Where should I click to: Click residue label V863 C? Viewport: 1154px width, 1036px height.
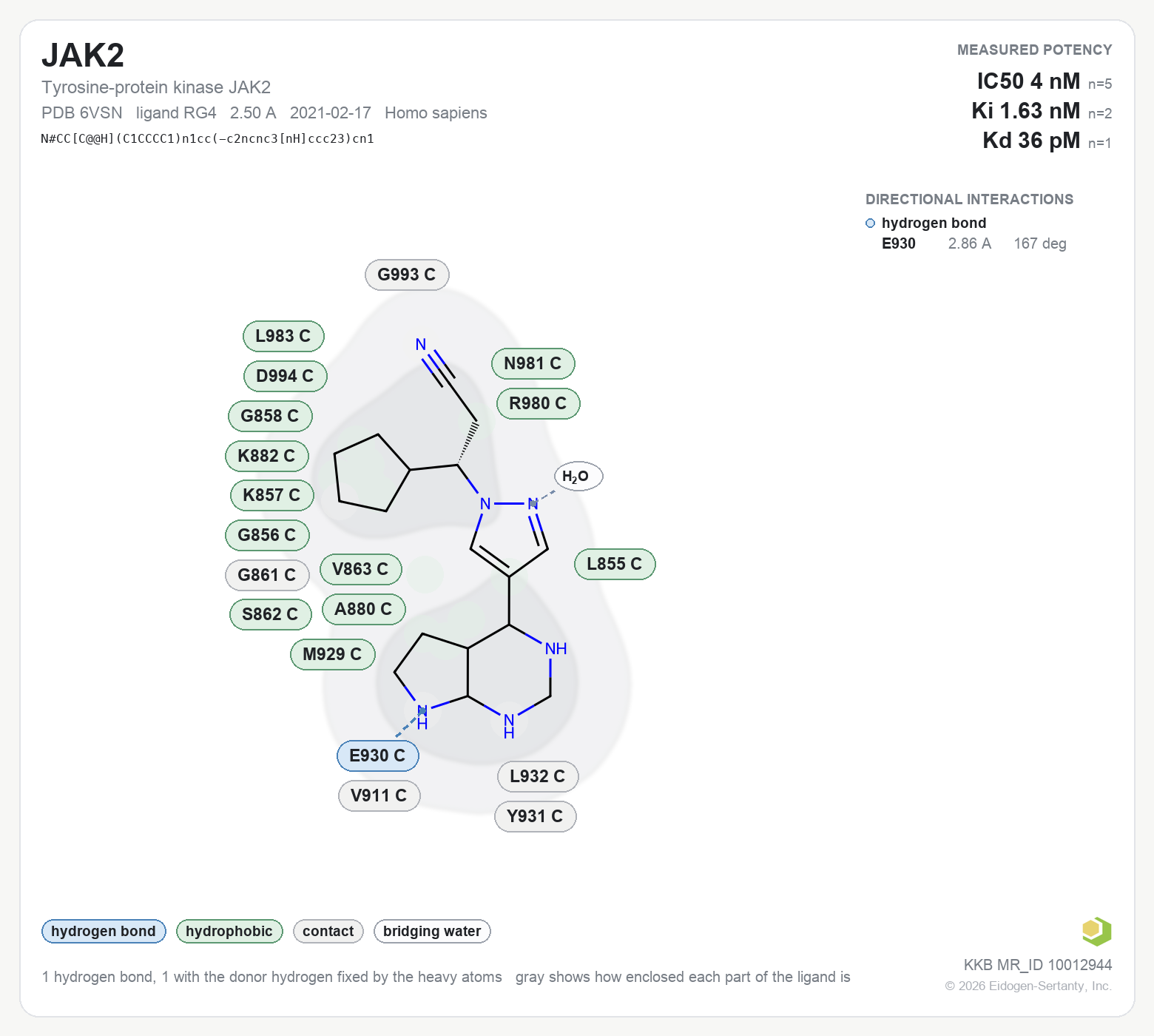pos(360,569)
